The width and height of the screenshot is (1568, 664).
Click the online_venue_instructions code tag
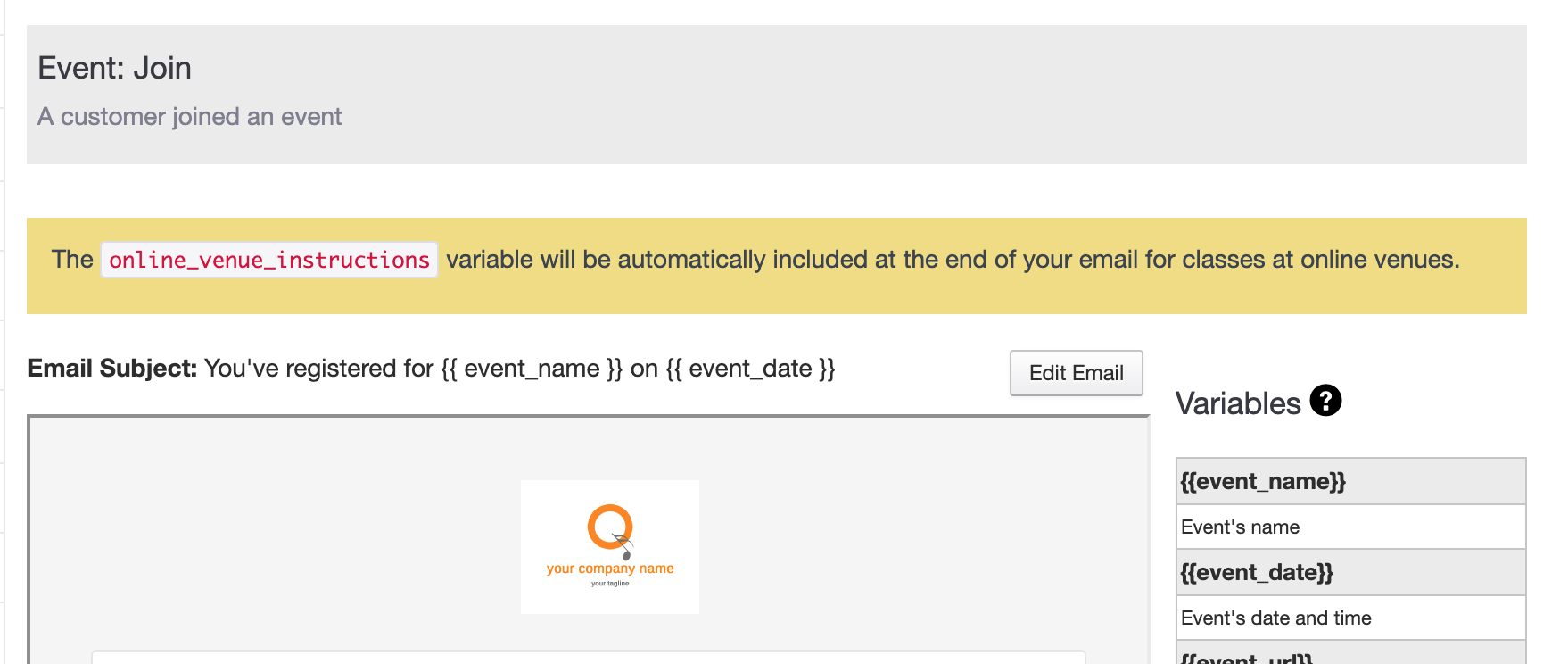coord(268,260)
